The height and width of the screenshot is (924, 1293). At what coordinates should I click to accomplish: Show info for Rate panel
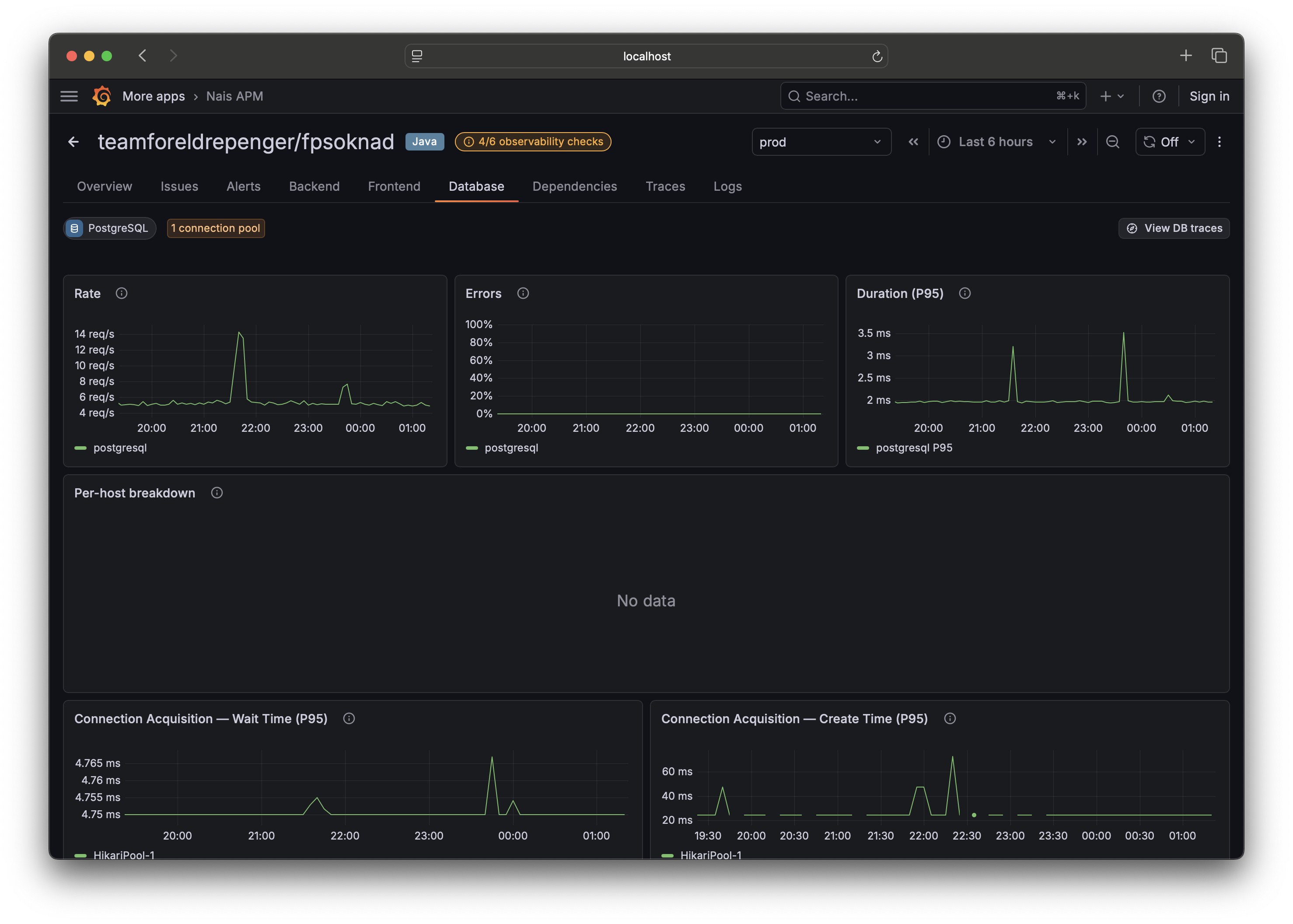[121, 293]
